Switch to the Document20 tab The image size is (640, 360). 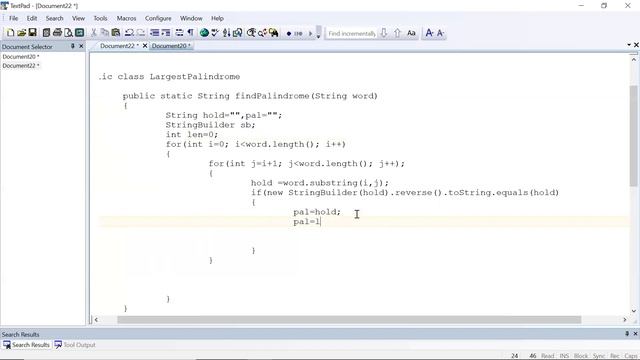coord(171,46)
